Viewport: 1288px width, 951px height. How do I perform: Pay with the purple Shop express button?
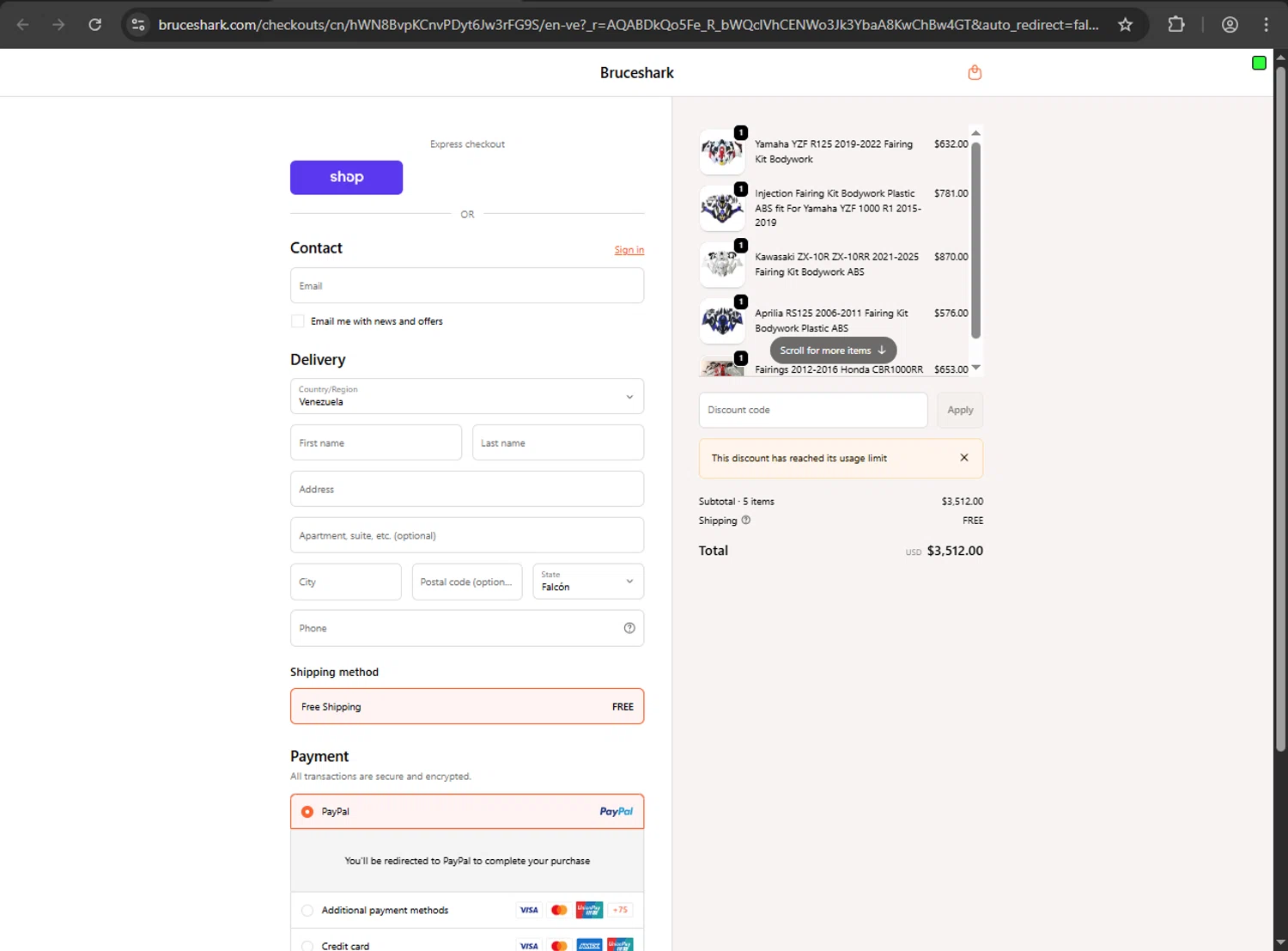tap(346, 177)
